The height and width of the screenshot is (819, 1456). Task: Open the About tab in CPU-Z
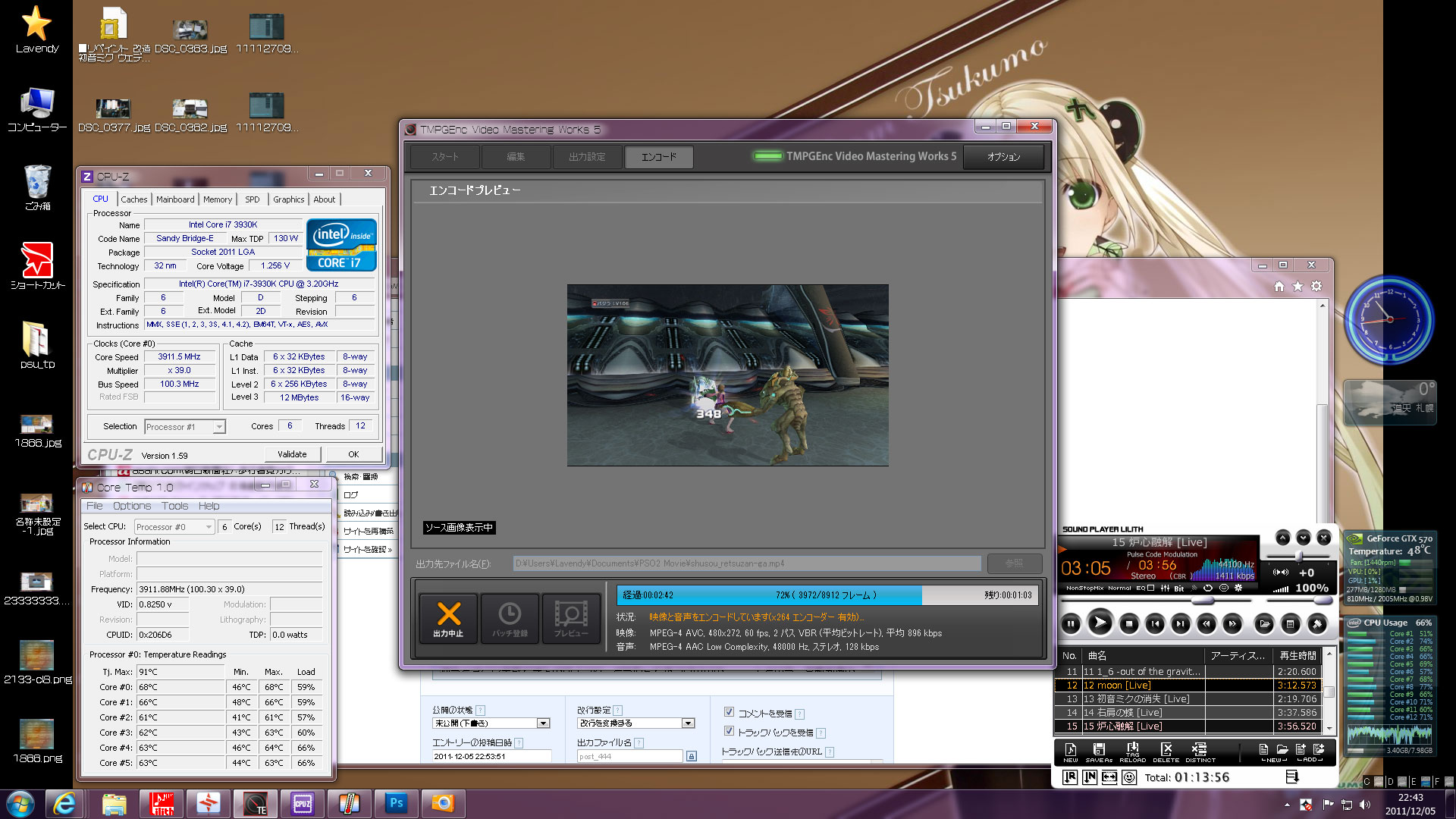(325, 199)
